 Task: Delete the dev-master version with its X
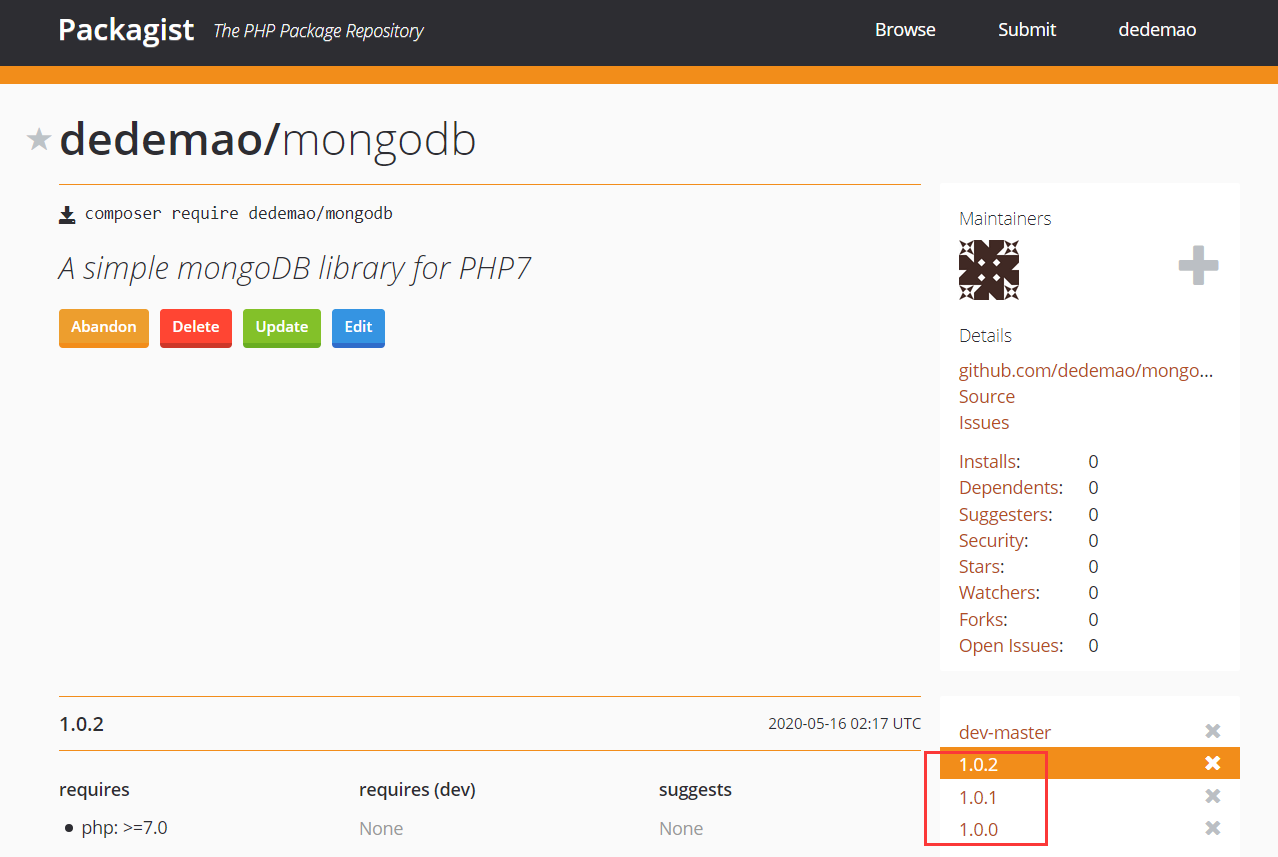pos(1213,732)
